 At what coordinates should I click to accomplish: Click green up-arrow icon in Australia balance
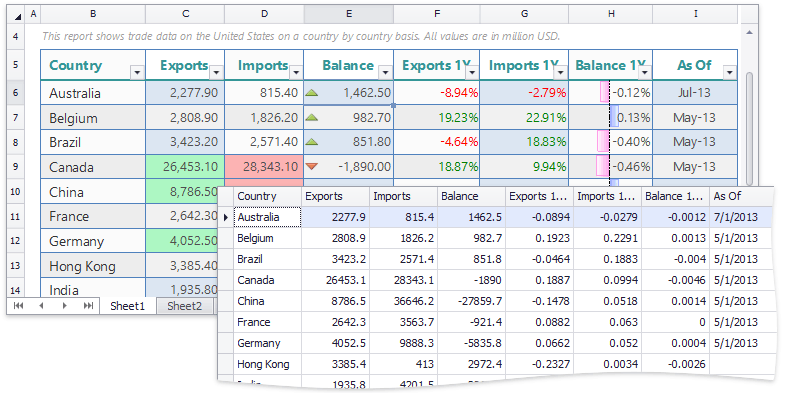pyautogui.click(x=312, y=93)
